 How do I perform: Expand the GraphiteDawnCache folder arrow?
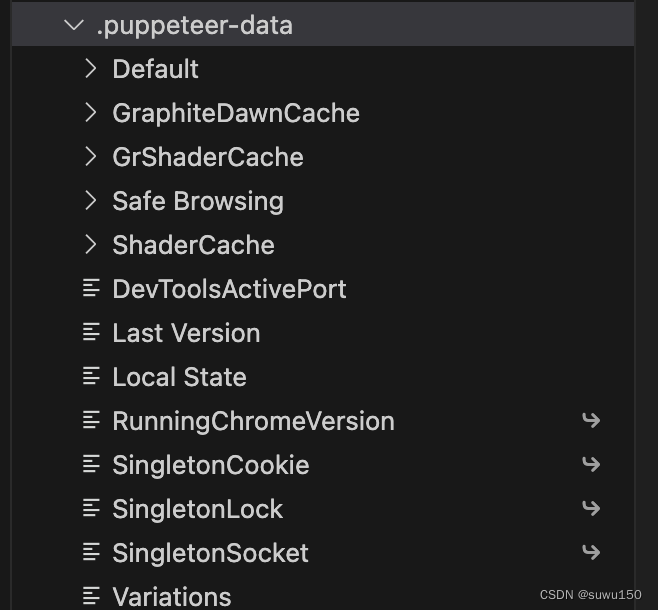click(x=91, y=113)
